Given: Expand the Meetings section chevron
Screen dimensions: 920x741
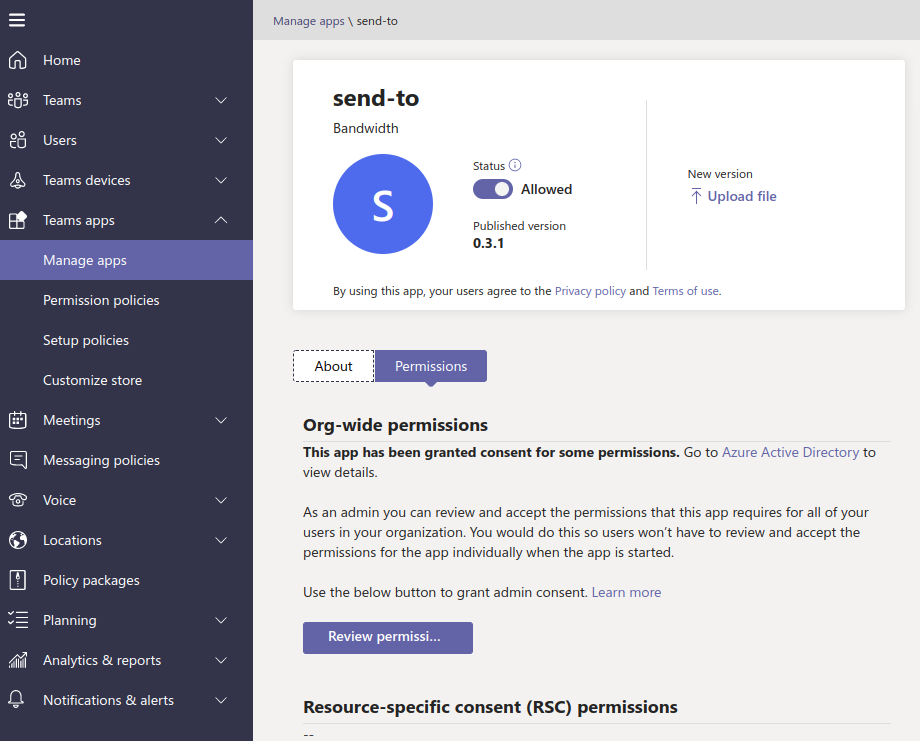Looking at the screenshot, I should [x=221, y=420].
